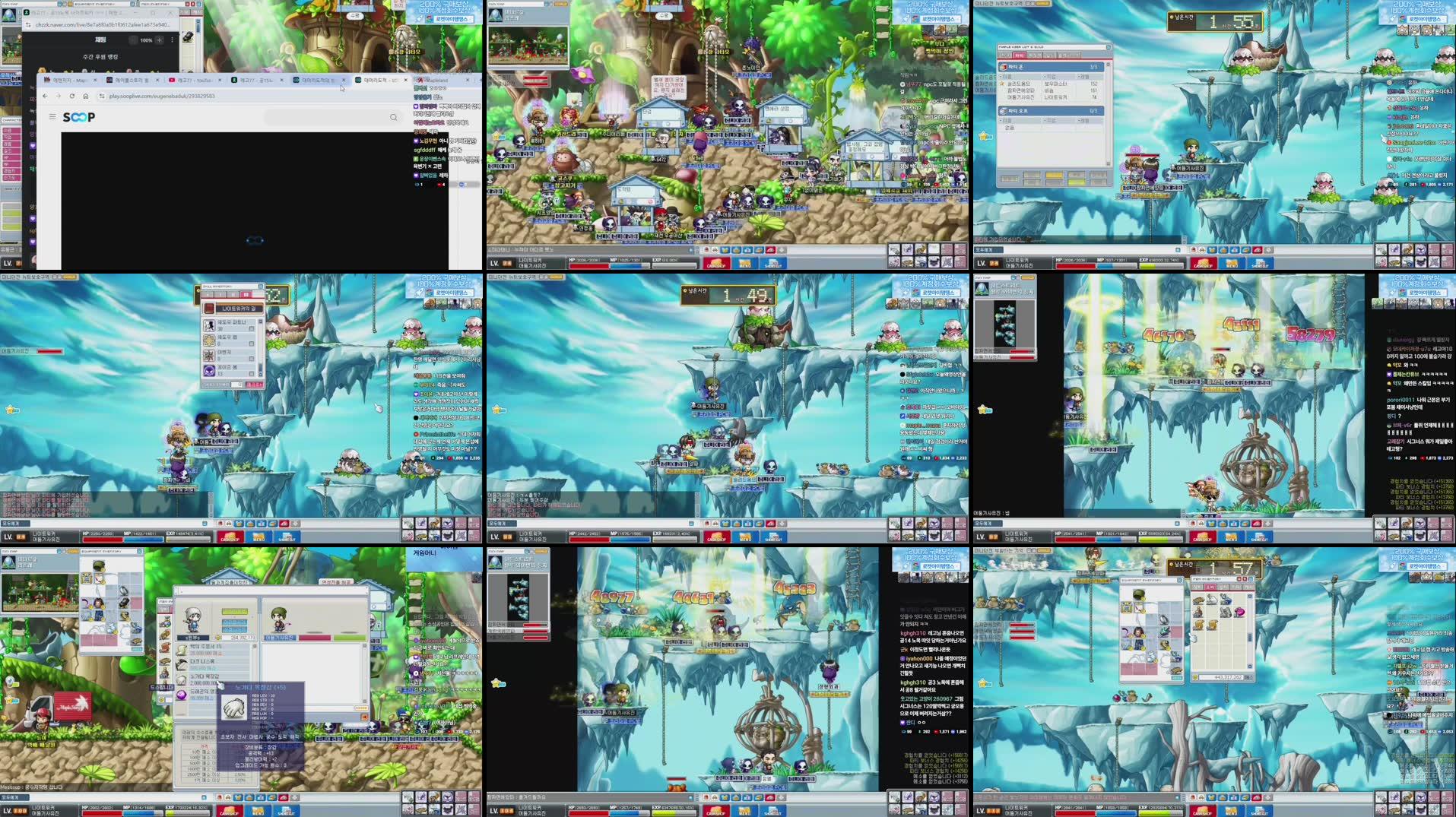
Task: Switch to the YouTube browser tab
Action: (x=193, y=80)
